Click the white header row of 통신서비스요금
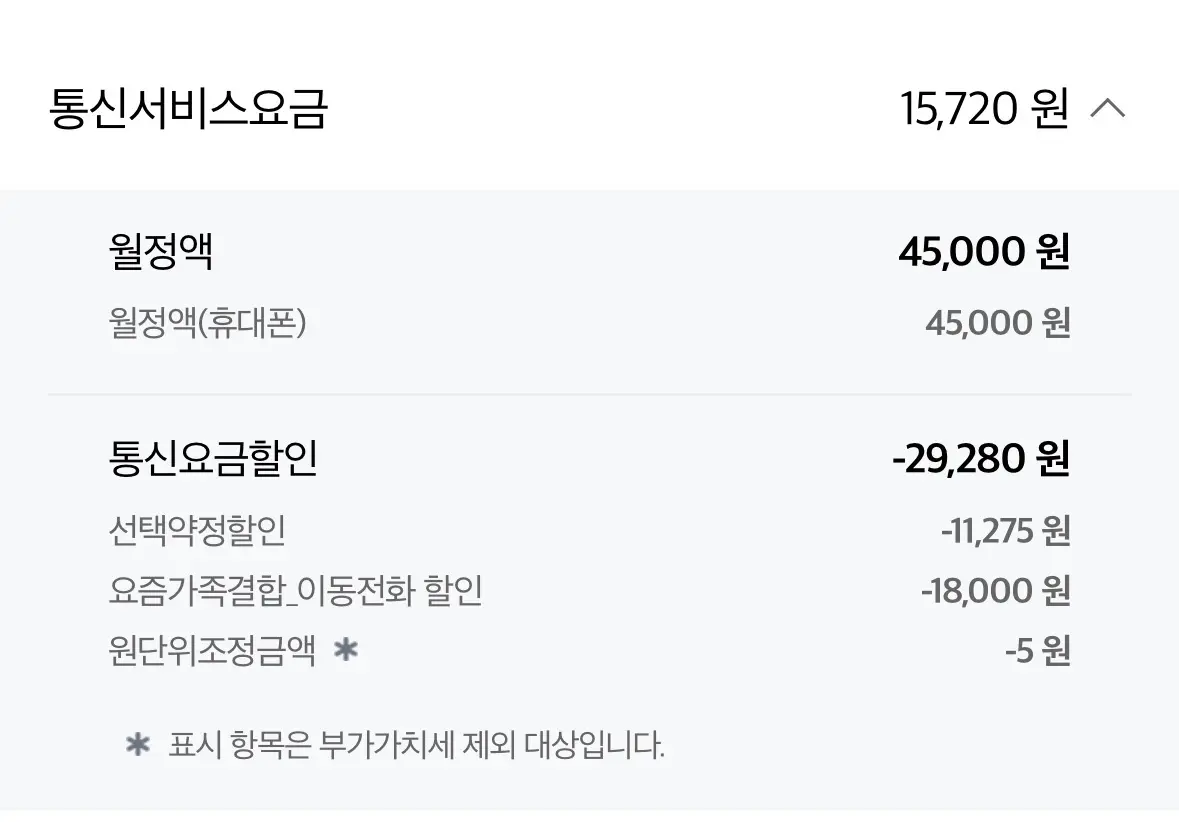The height and width of the screenshot is (822, 1179). coord(590,109)
